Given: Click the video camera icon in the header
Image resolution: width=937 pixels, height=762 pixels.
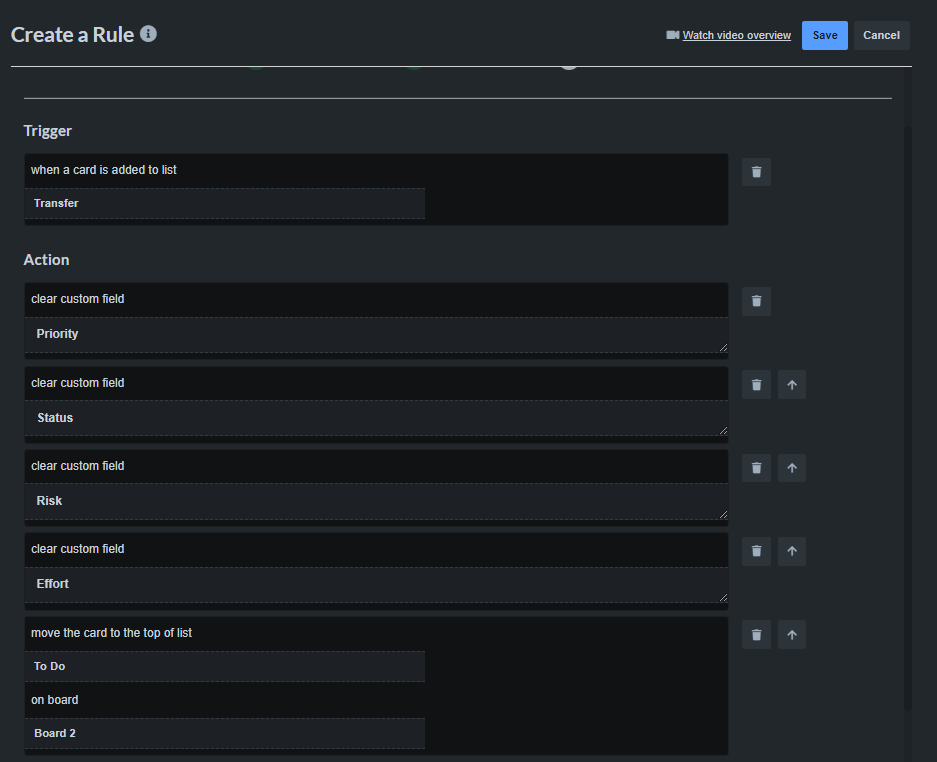Looking at the screenshot, I should coord(672,34).
